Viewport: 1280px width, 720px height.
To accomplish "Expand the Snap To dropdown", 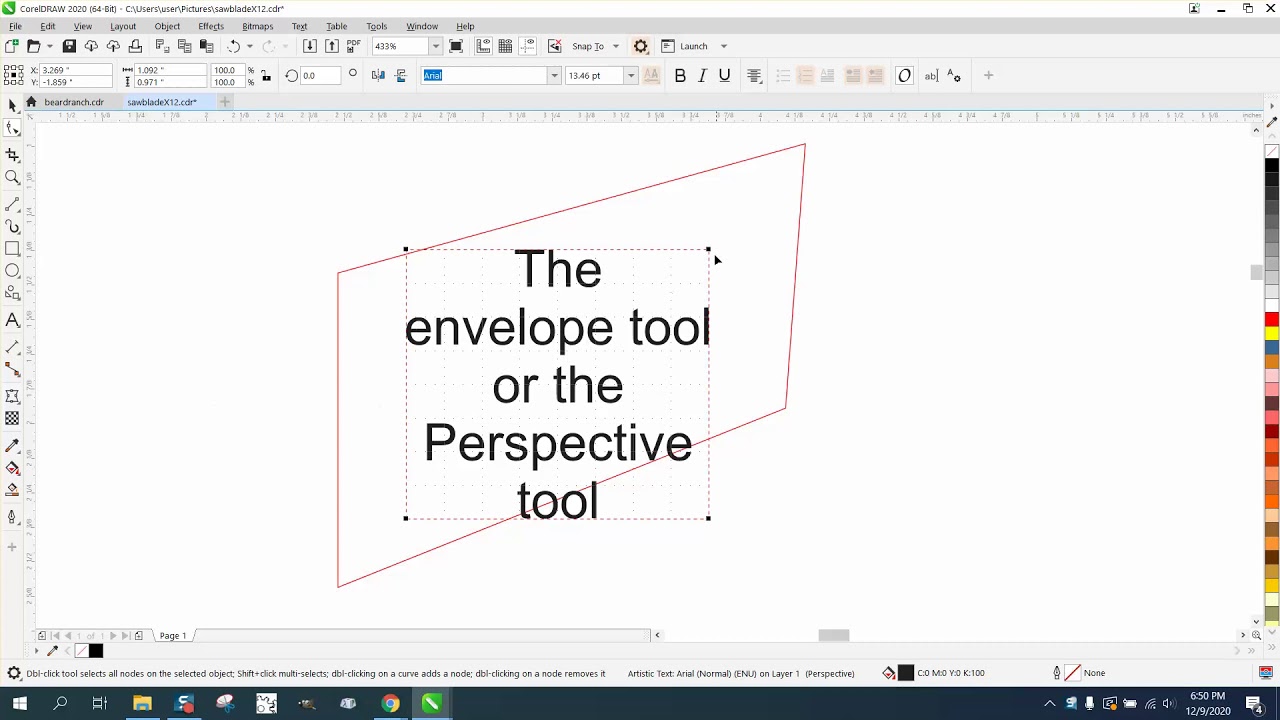I will pyautogui.click(x=615, y=46).
